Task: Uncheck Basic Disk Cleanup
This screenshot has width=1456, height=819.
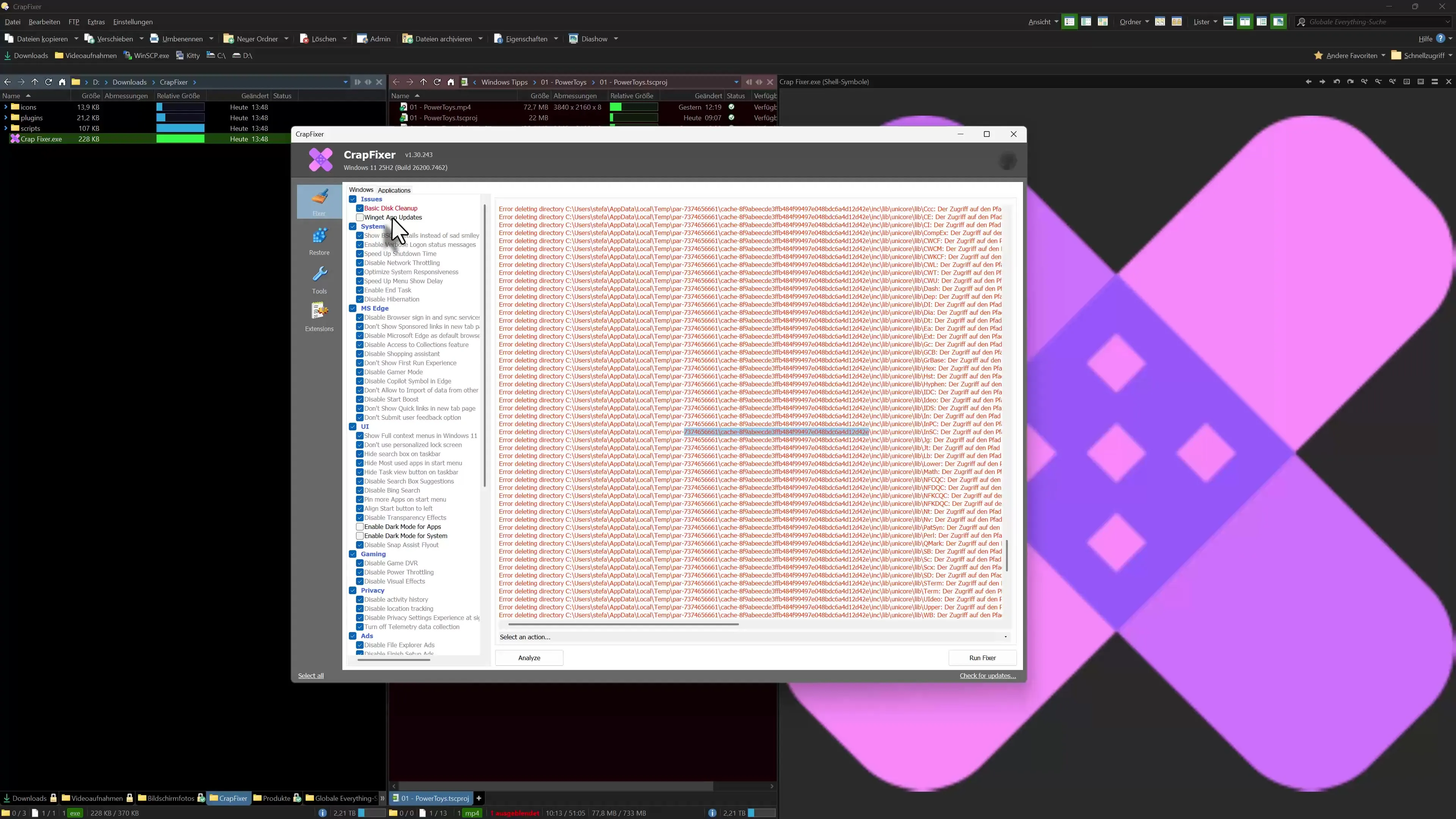Action: 360,208
